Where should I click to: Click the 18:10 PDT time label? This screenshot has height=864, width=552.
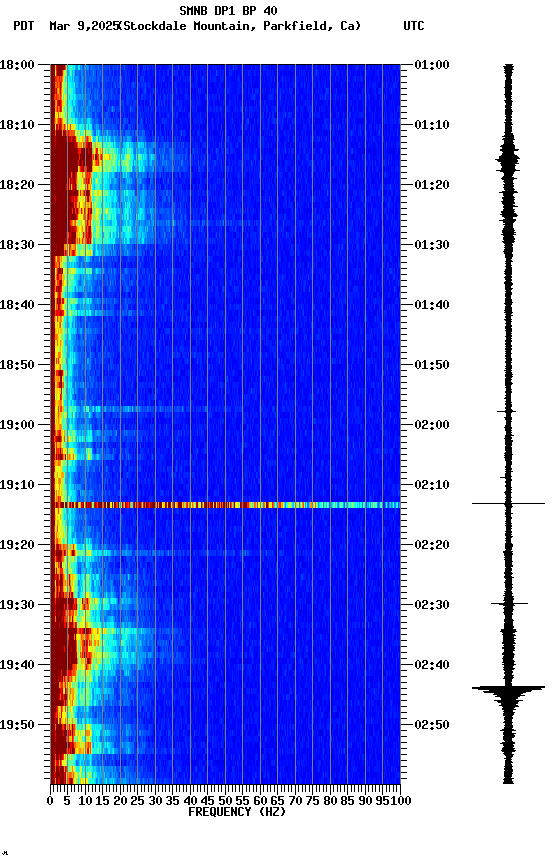17,125
